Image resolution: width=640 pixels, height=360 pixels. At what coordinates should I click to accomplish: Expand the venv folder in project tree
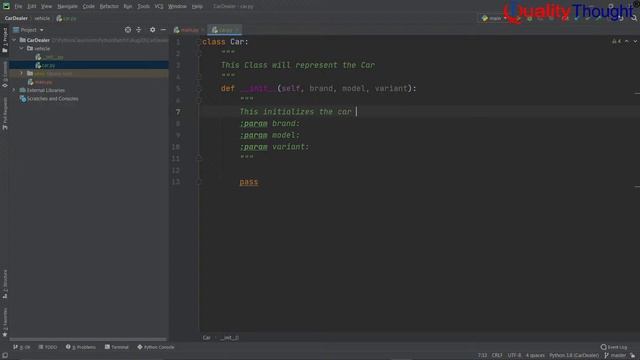(22, 73)
